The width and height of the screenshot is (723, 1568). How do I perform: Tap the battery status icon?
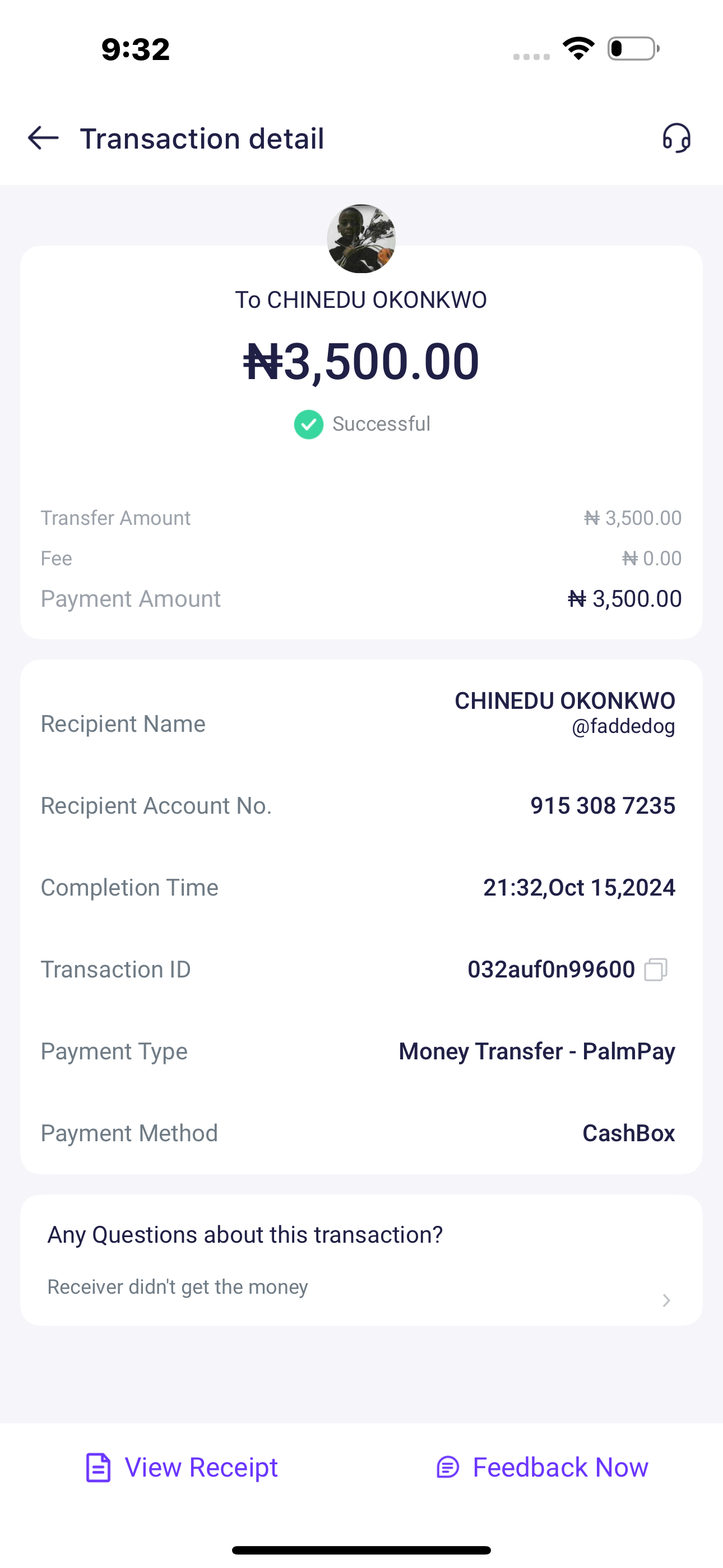633,49
